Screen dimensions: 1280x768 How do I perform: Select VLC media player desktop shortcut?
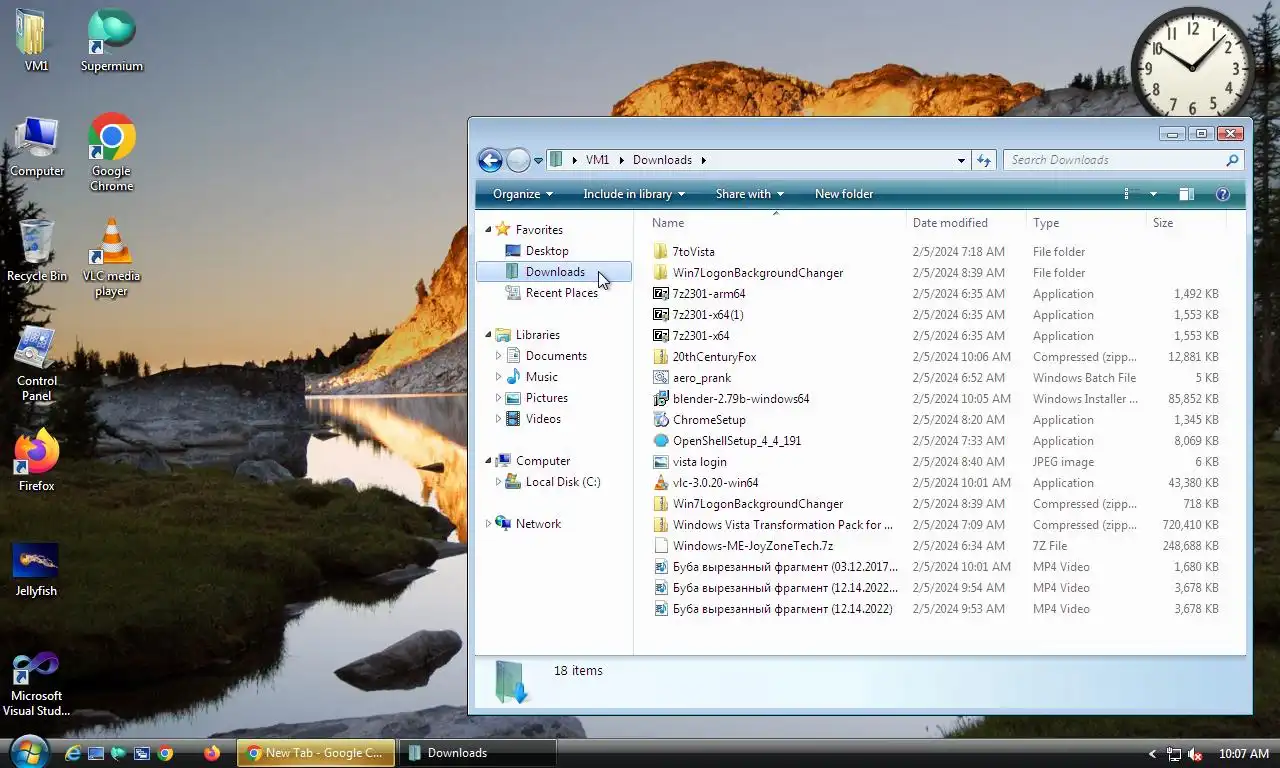[x=111, y=258]
